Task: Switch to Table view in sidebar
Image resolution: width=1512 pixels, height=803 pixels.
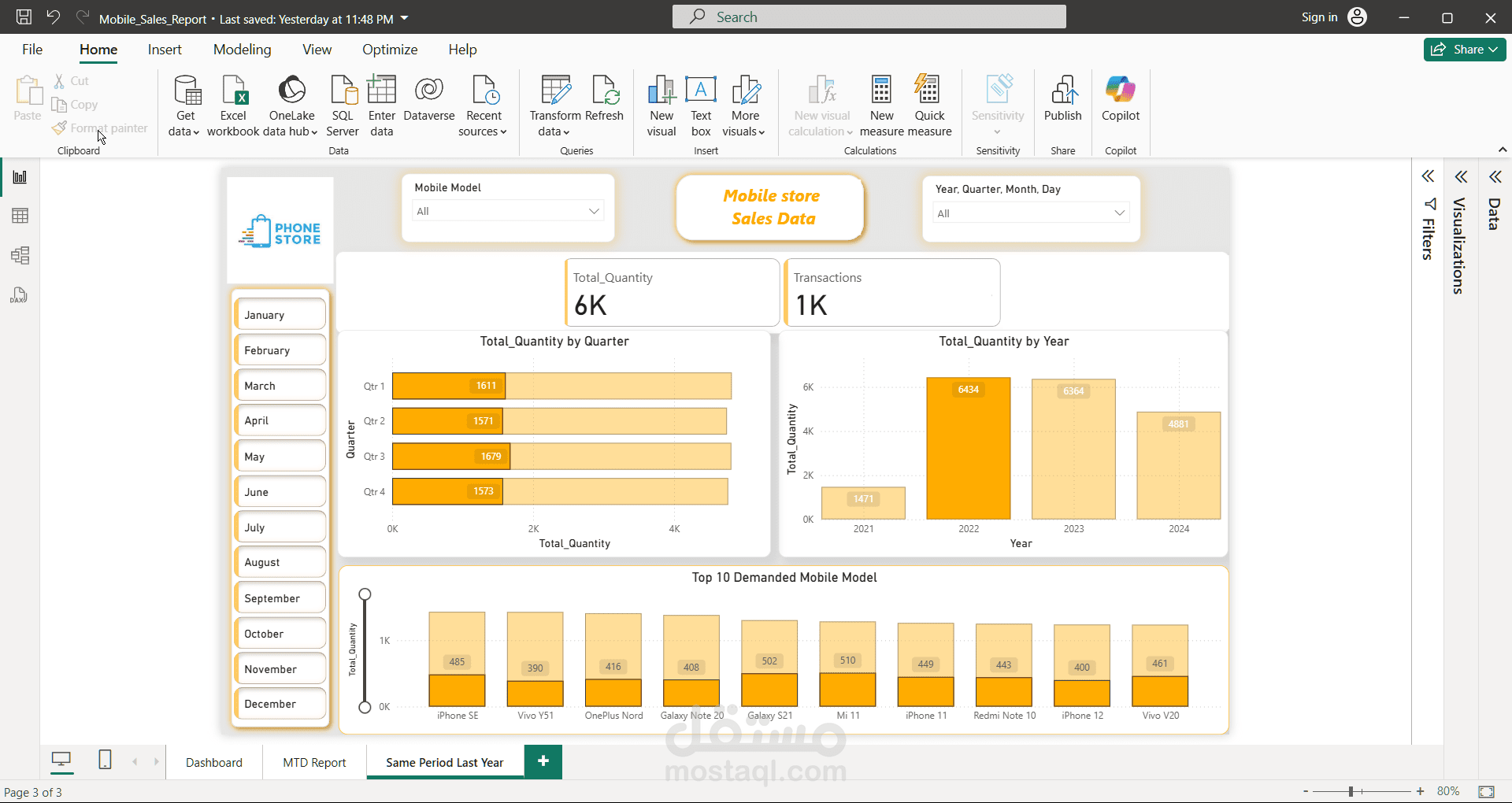Action: tap(20, 216)
